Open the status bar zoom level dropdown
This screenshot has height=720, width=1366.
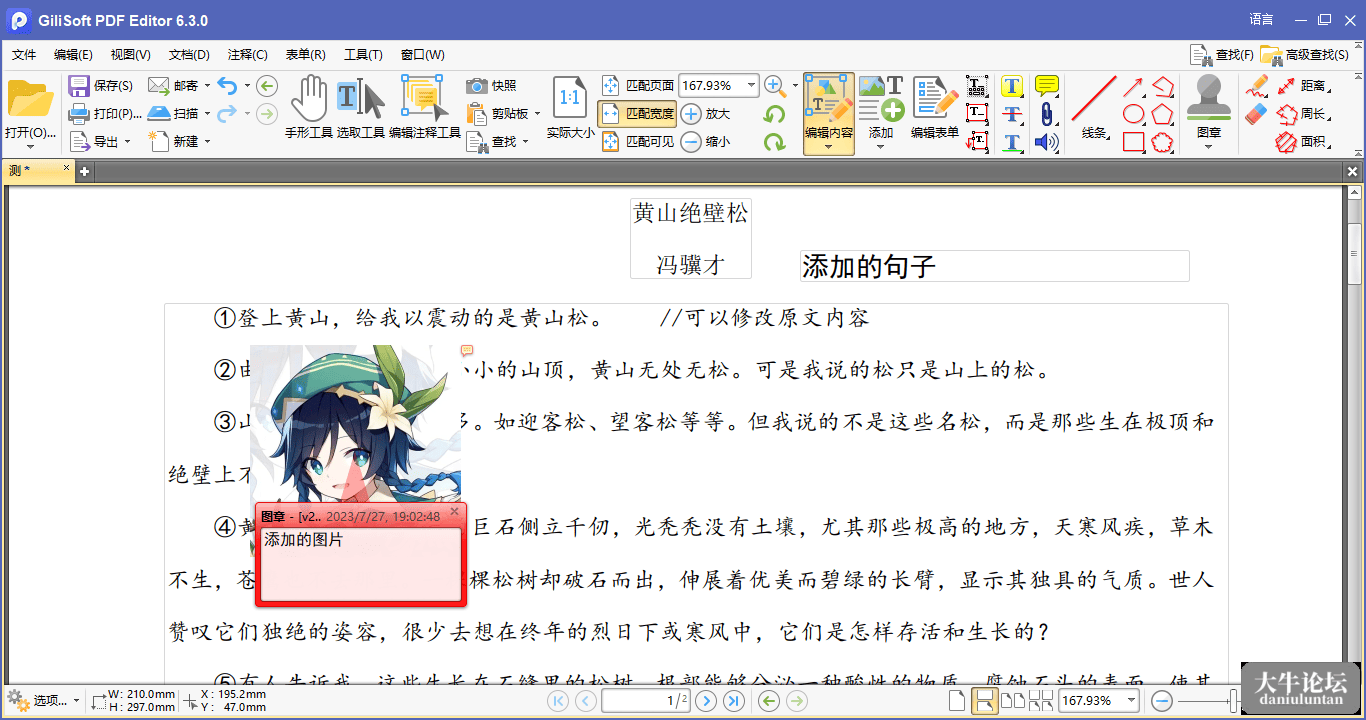(1132, 701)
